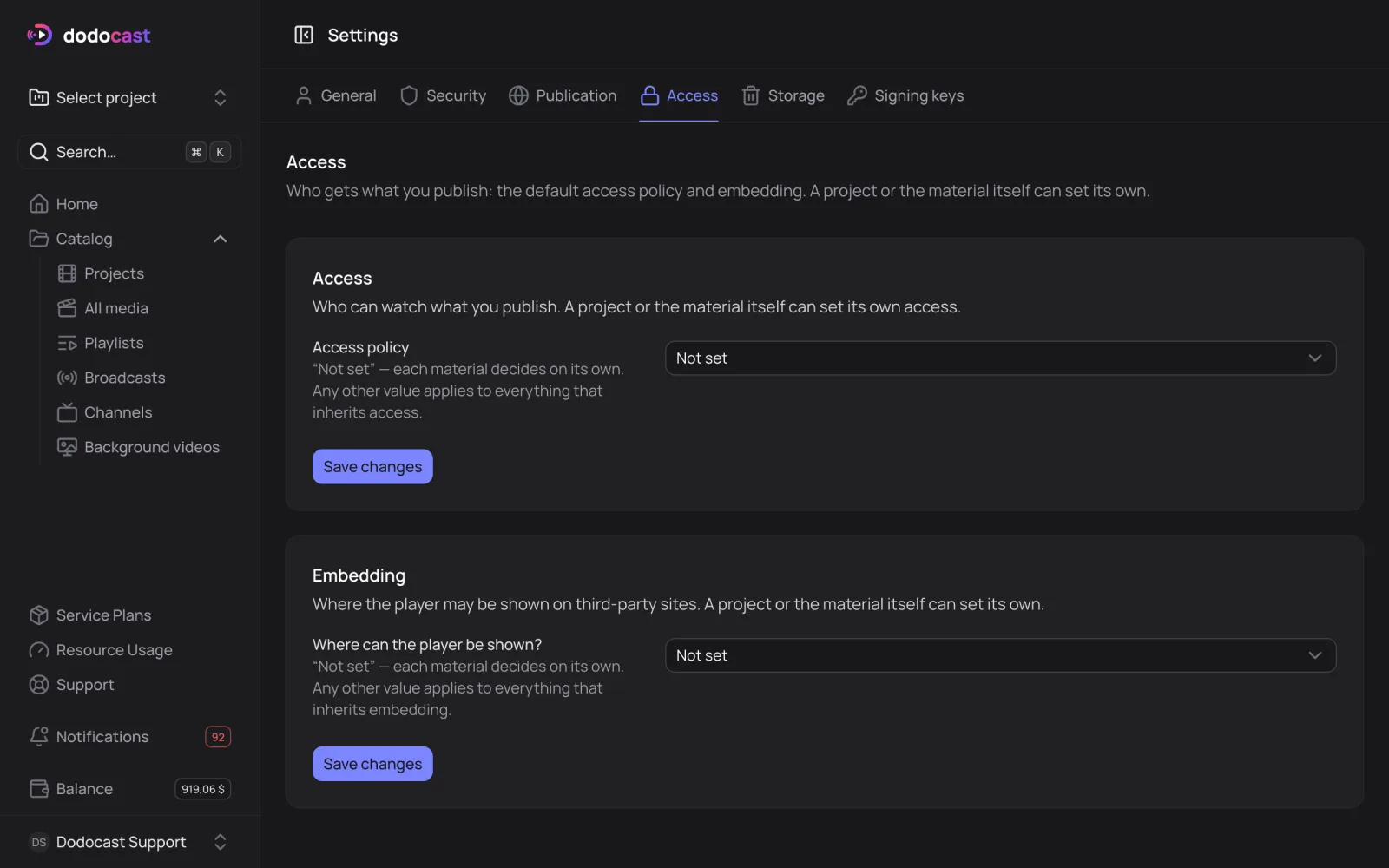Click the Notifications bell icon
The width and height of the screenshot is (1389, 868).
point(38,737)
